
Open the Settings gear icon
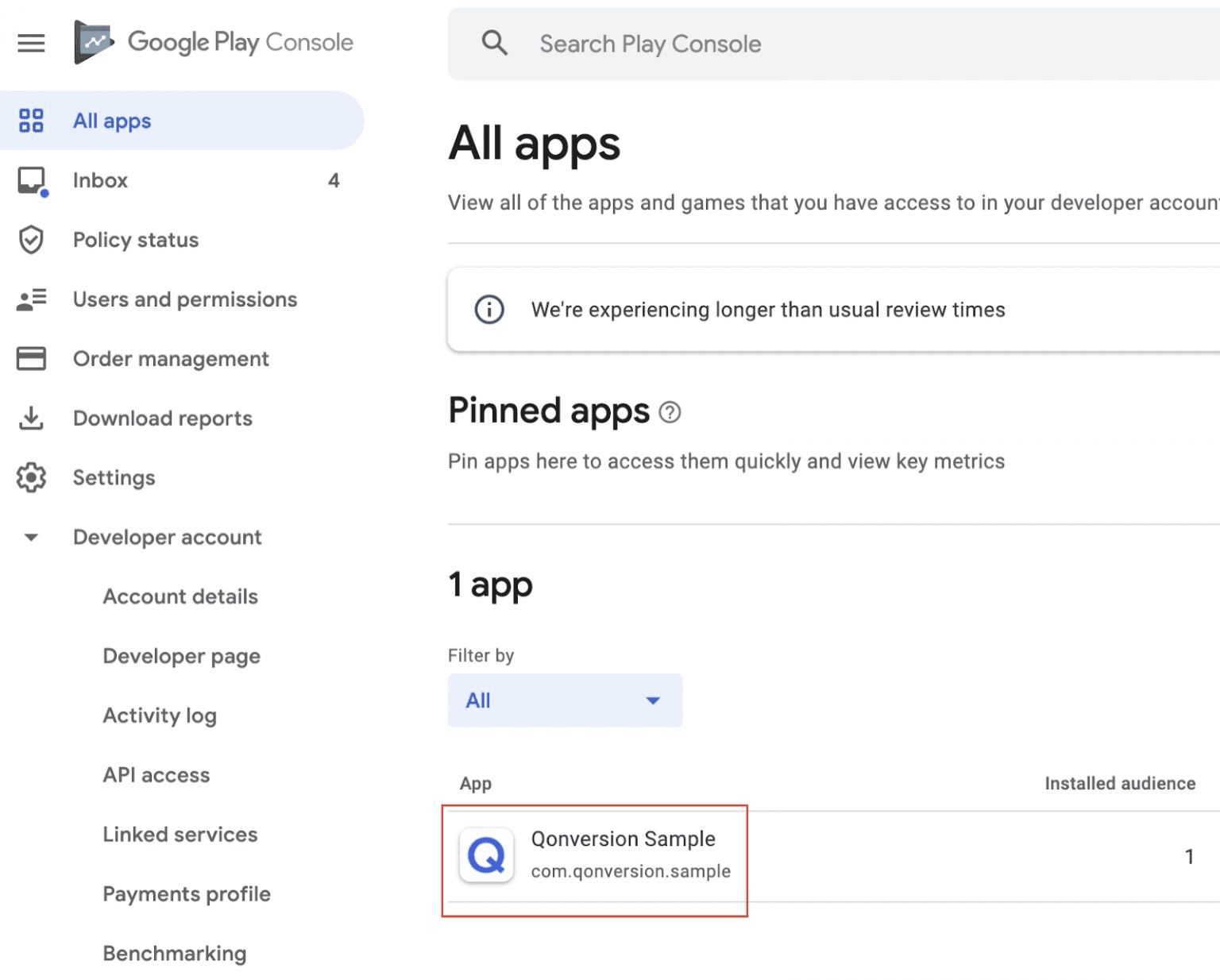[30, 477]
